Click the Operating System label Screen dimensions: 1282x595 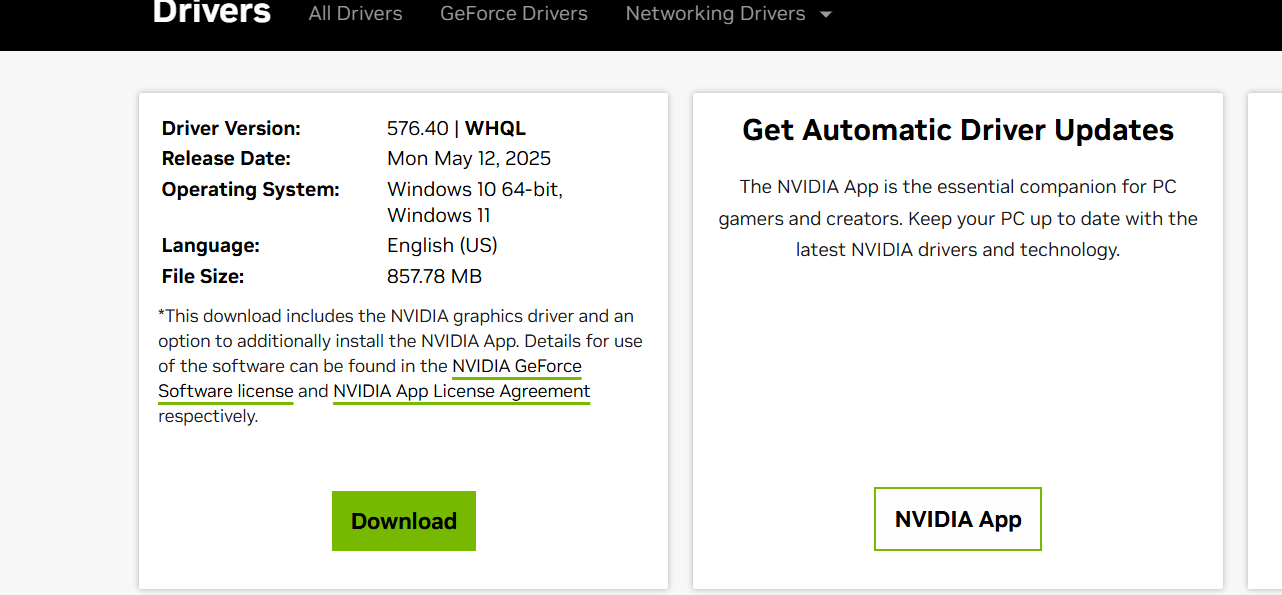(251, 189)
